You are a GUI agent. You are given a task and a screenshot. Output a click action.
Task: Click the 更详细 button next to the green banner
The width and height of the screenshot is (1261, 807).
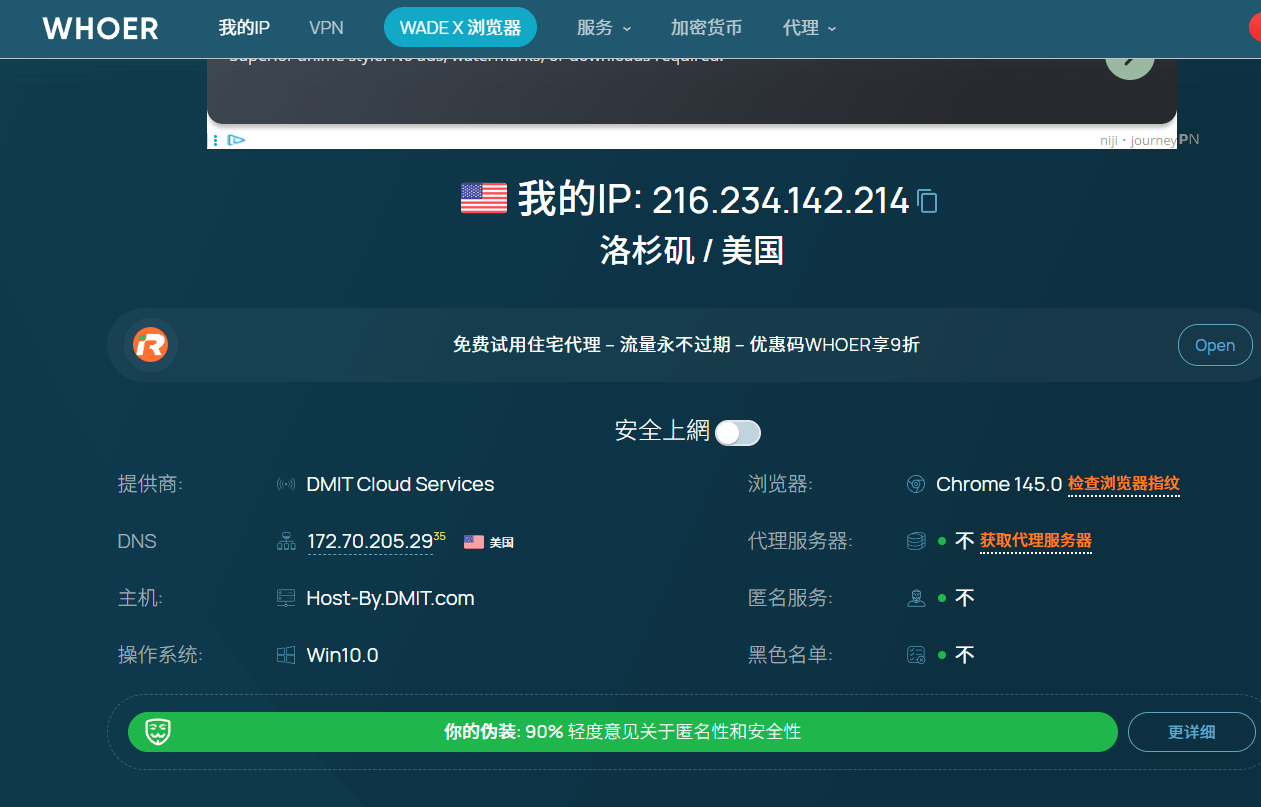(1191, 731)
